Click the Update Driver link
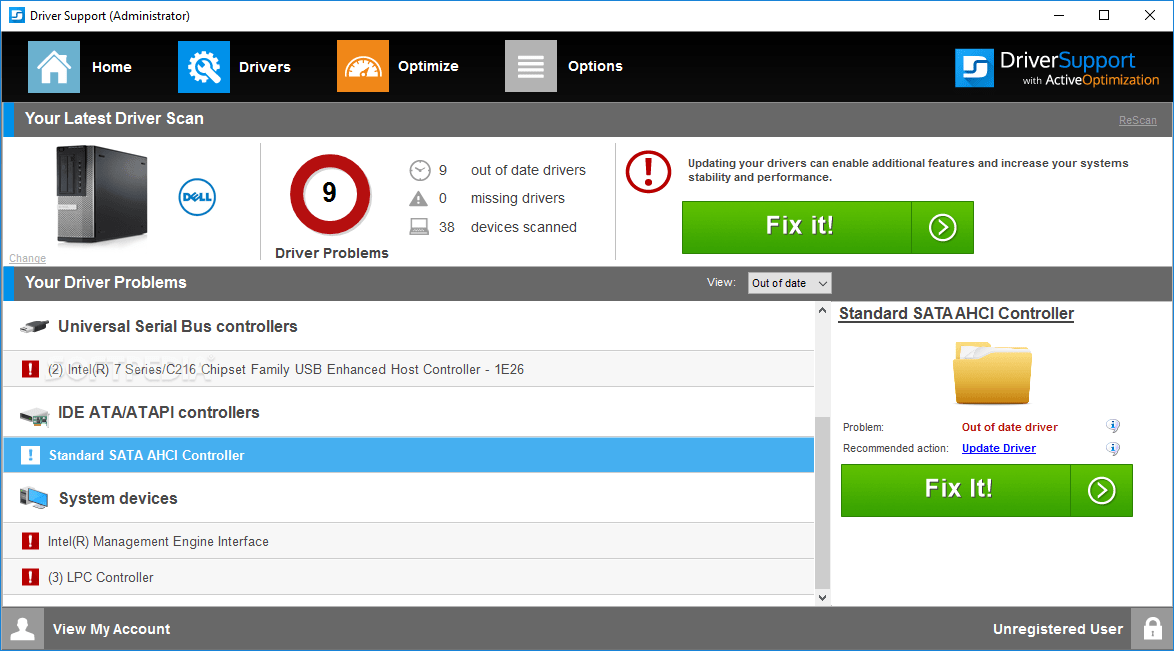Viewport: 1174px width, 651px height. click(x=999, y=448)
